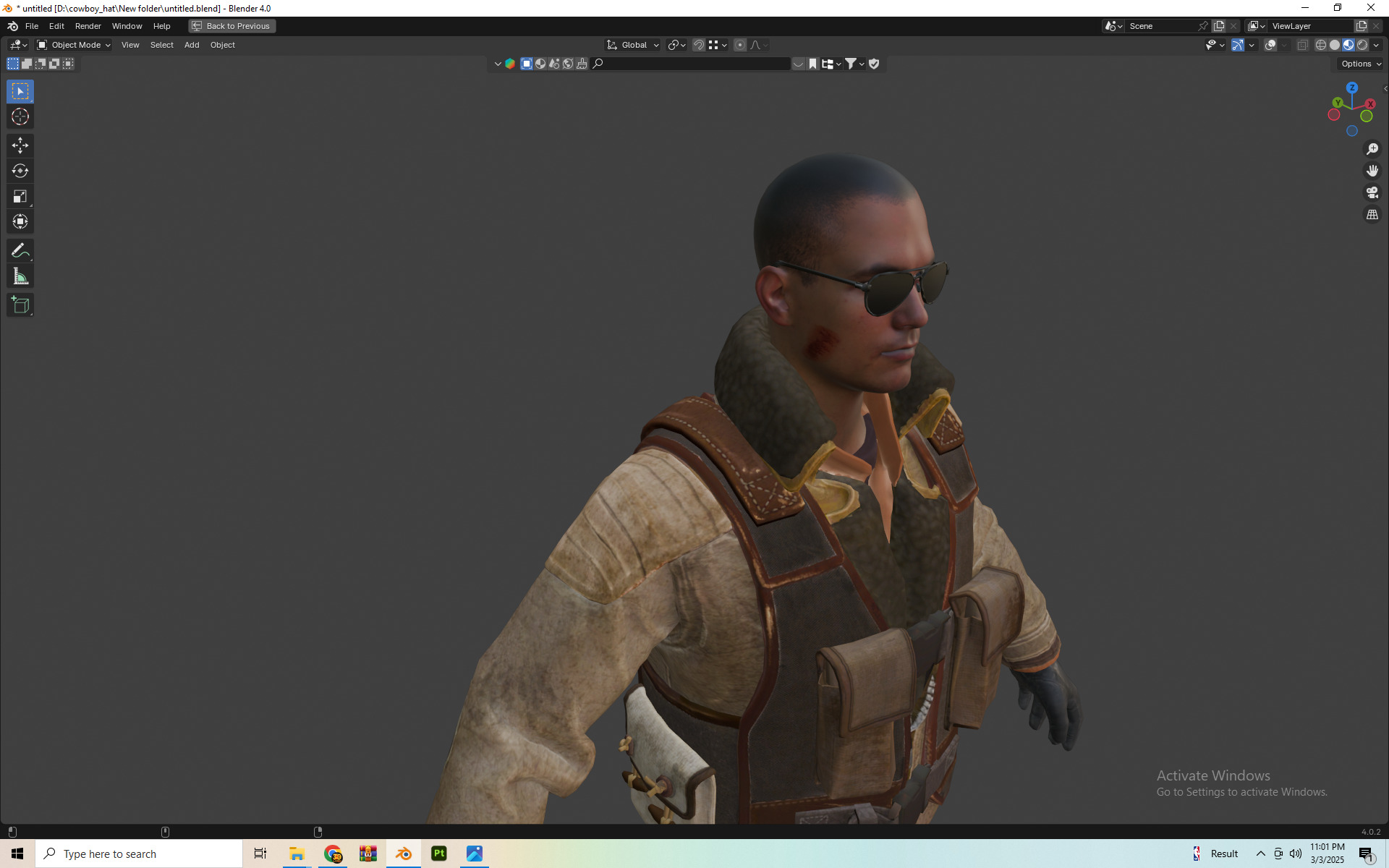Open selectability and visibility dropdown
The height and width of the screenshot is (868, 1389).
(x=1215, y=45)
